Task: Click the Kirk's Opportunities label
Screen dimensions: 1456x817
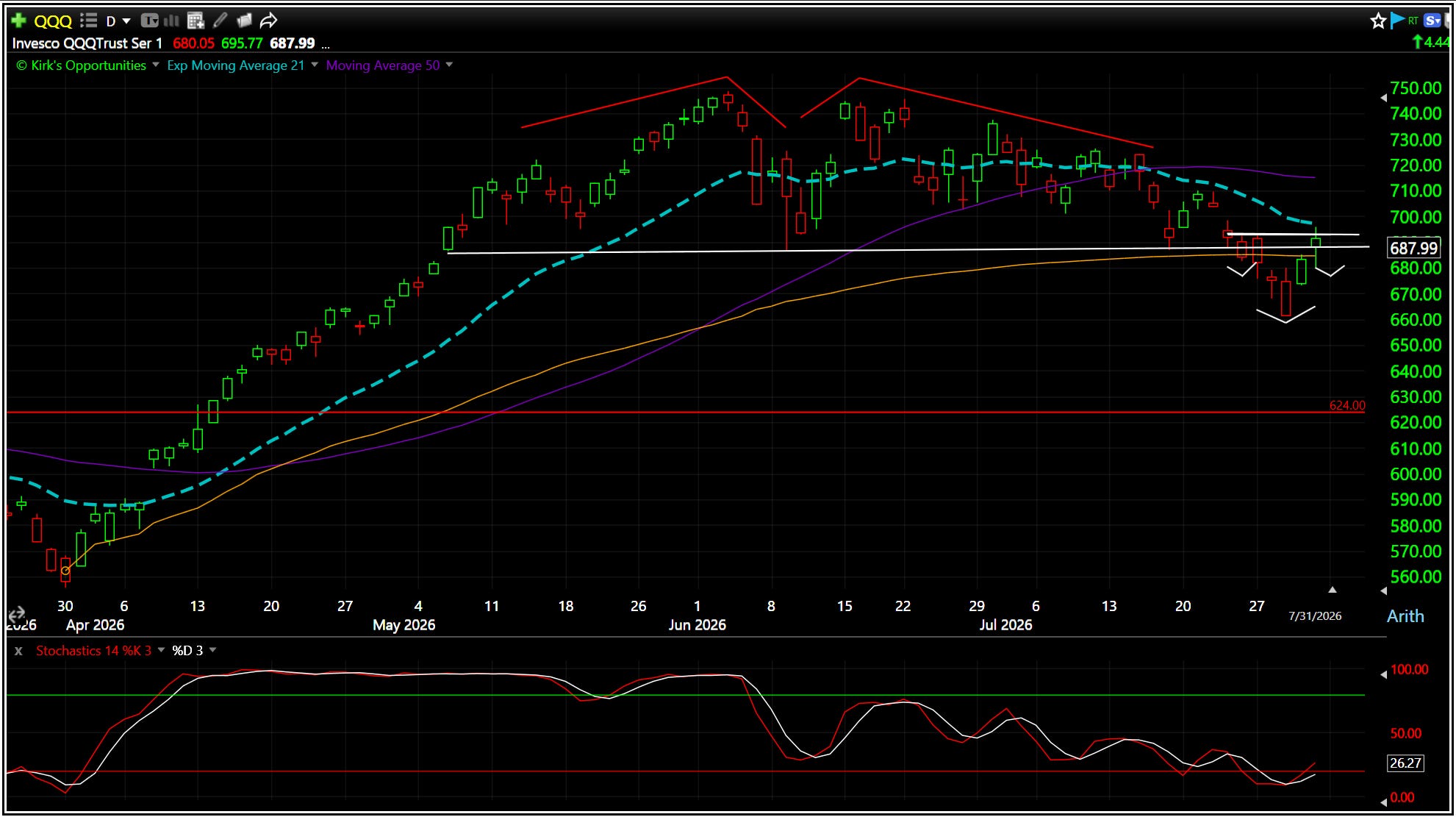Action: click(x=82, y=65)
